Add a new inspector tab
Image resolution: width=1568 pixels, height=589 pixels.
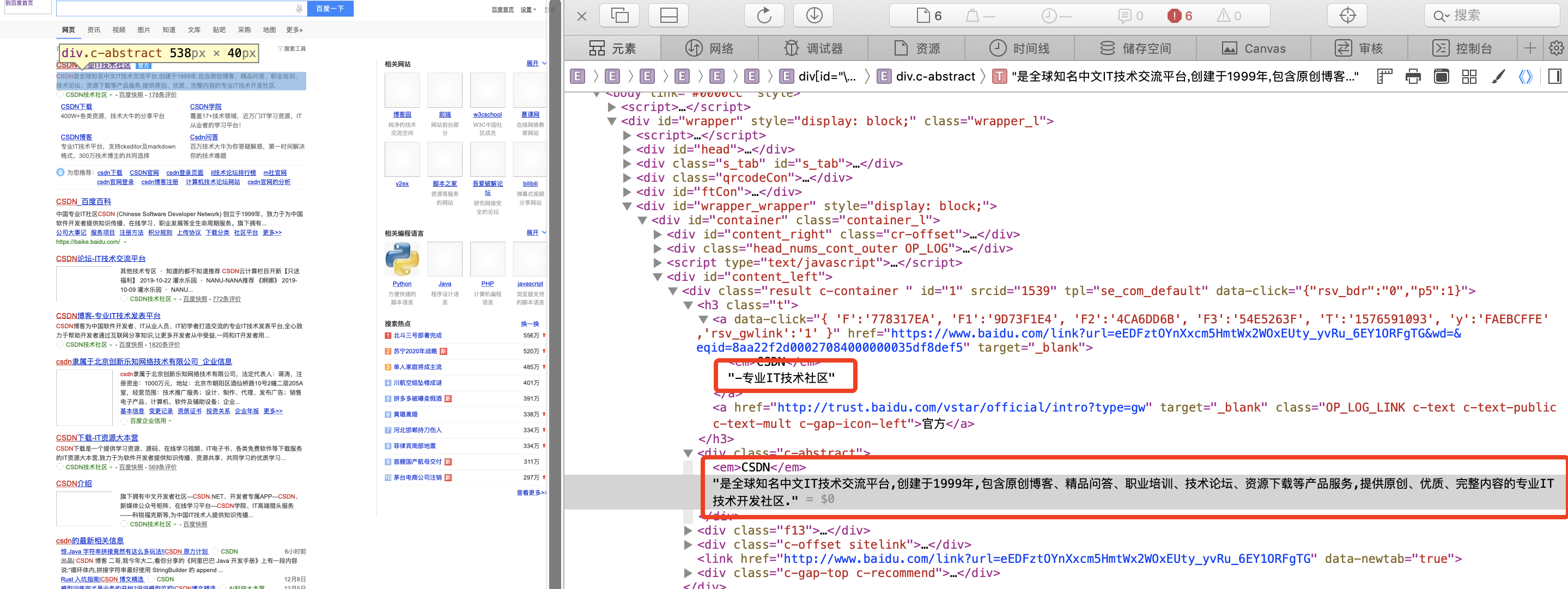(x=1530, y=48)
